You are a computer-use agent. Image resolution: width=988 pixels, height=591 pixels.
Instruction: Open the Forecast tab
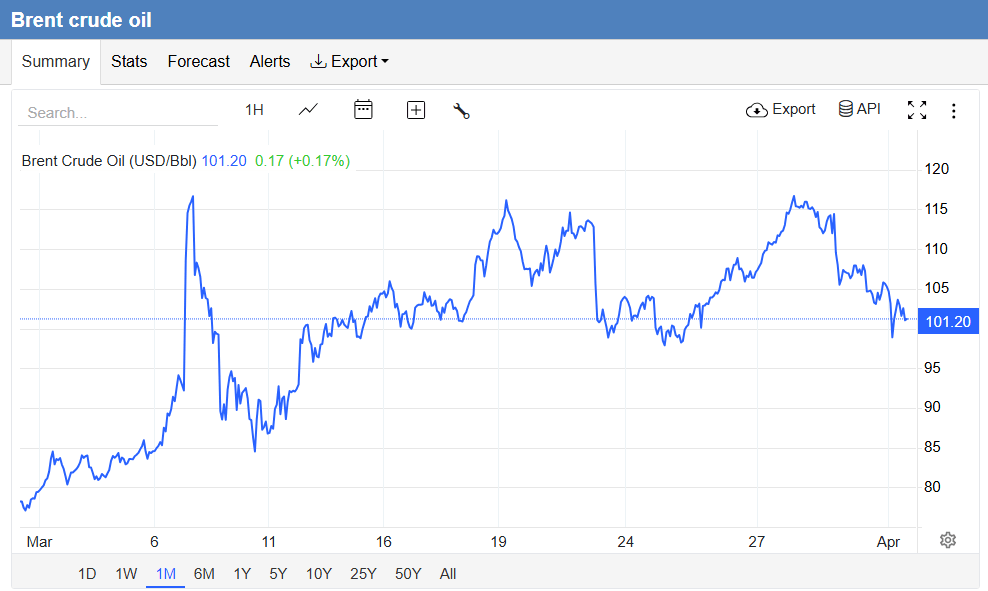tap(198, 61)
